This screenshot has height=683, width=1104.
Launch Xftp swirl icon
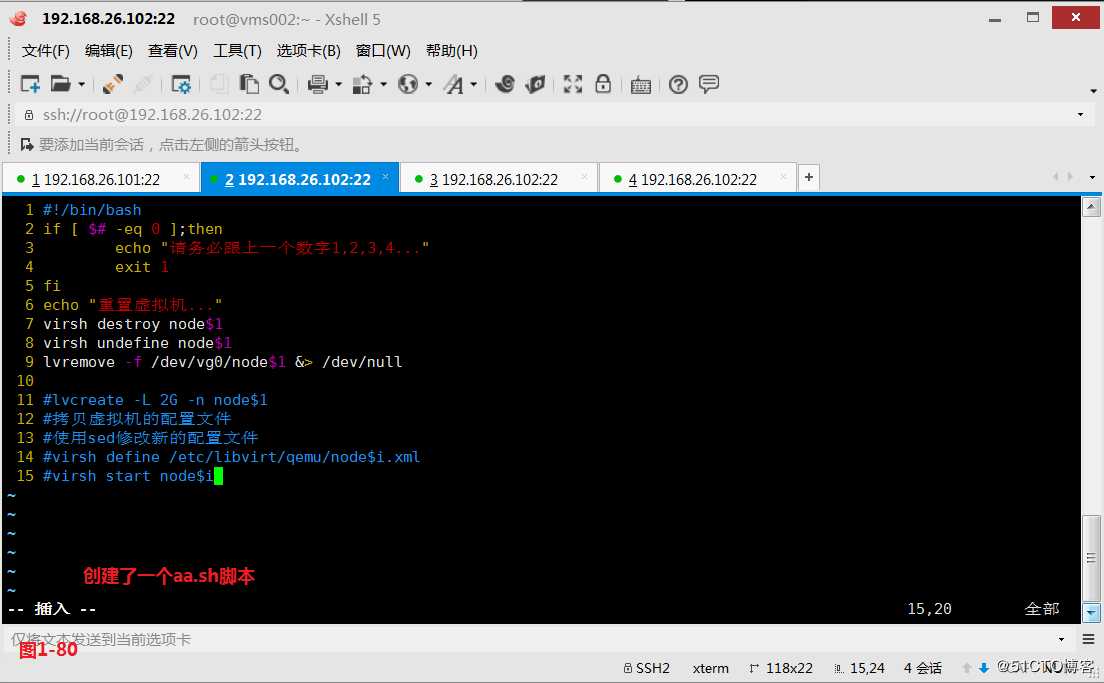pos(505,84)
